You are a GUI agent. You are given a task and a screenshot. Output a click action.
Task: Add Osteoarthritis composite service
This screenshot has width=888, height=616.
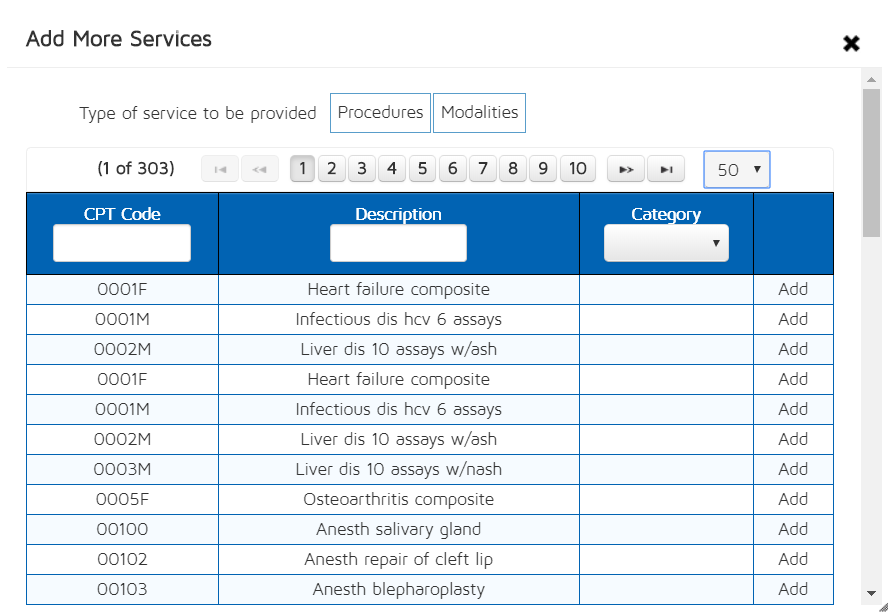792,499
